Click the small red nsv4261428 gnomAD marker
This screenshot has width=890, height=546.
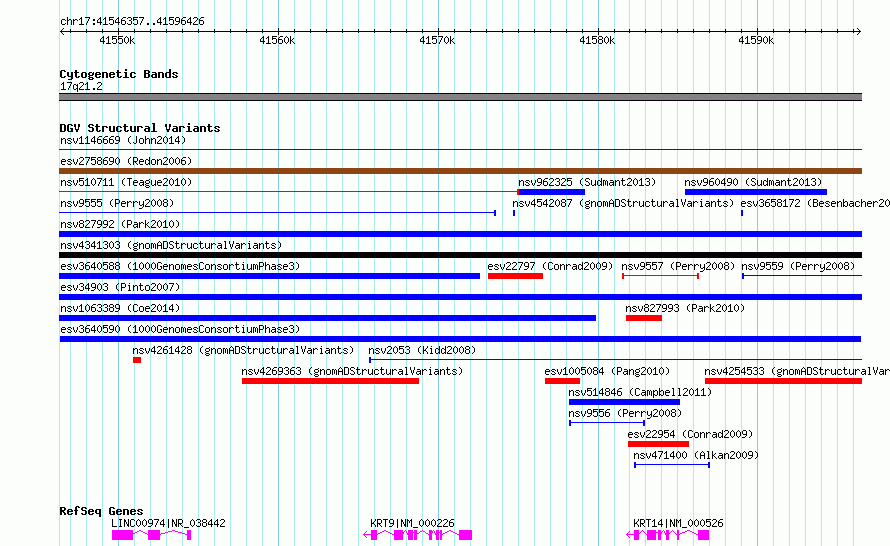[x=137, y=360]
